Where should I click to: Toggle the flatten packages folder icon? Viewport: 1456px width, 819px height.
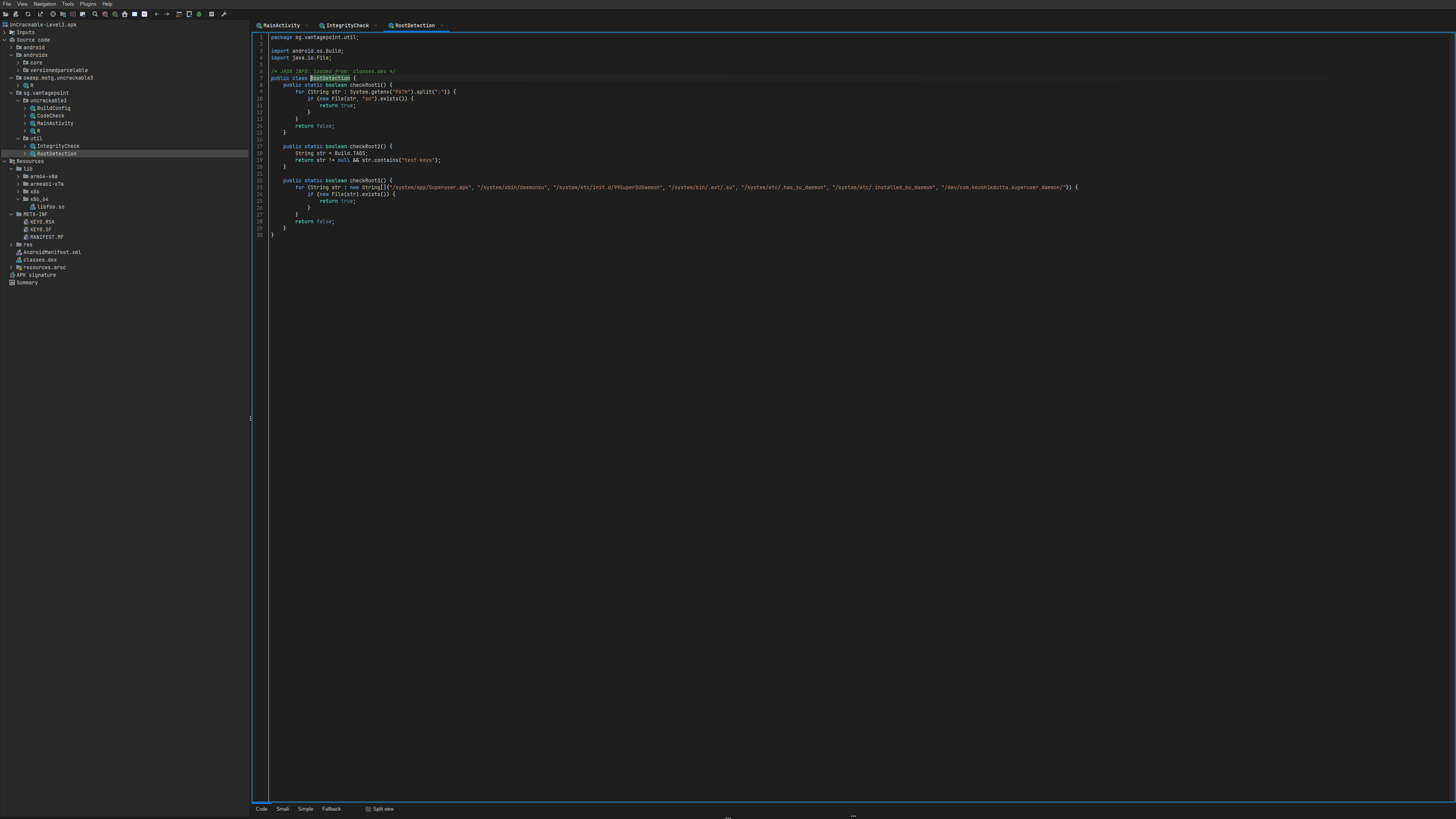click(x=63, y=14)
